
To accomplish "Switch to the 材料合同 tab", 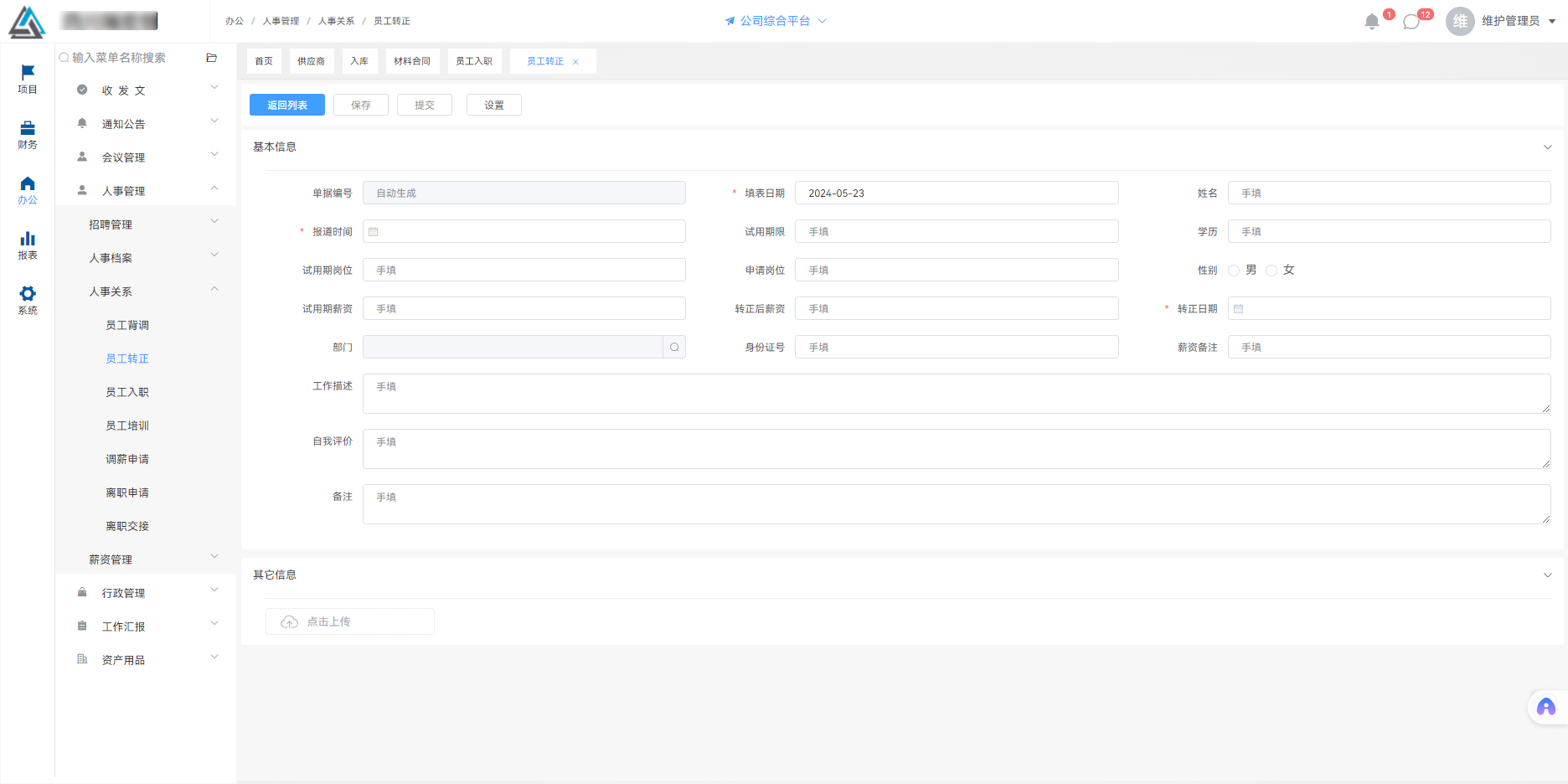I will 412,61.
